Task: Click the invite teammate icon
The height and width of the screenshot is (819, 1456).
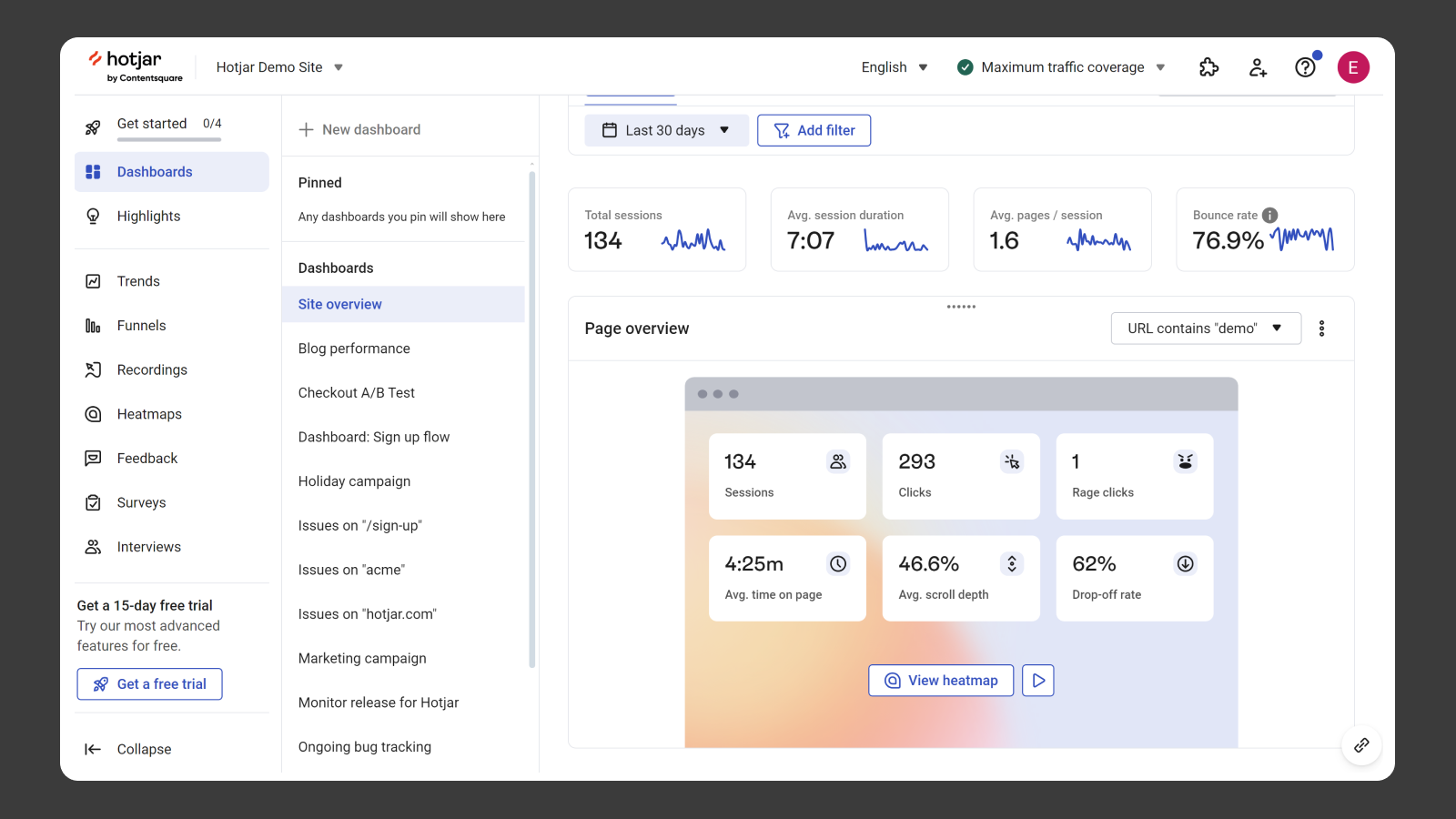Action: click(x=1258, y=66)
